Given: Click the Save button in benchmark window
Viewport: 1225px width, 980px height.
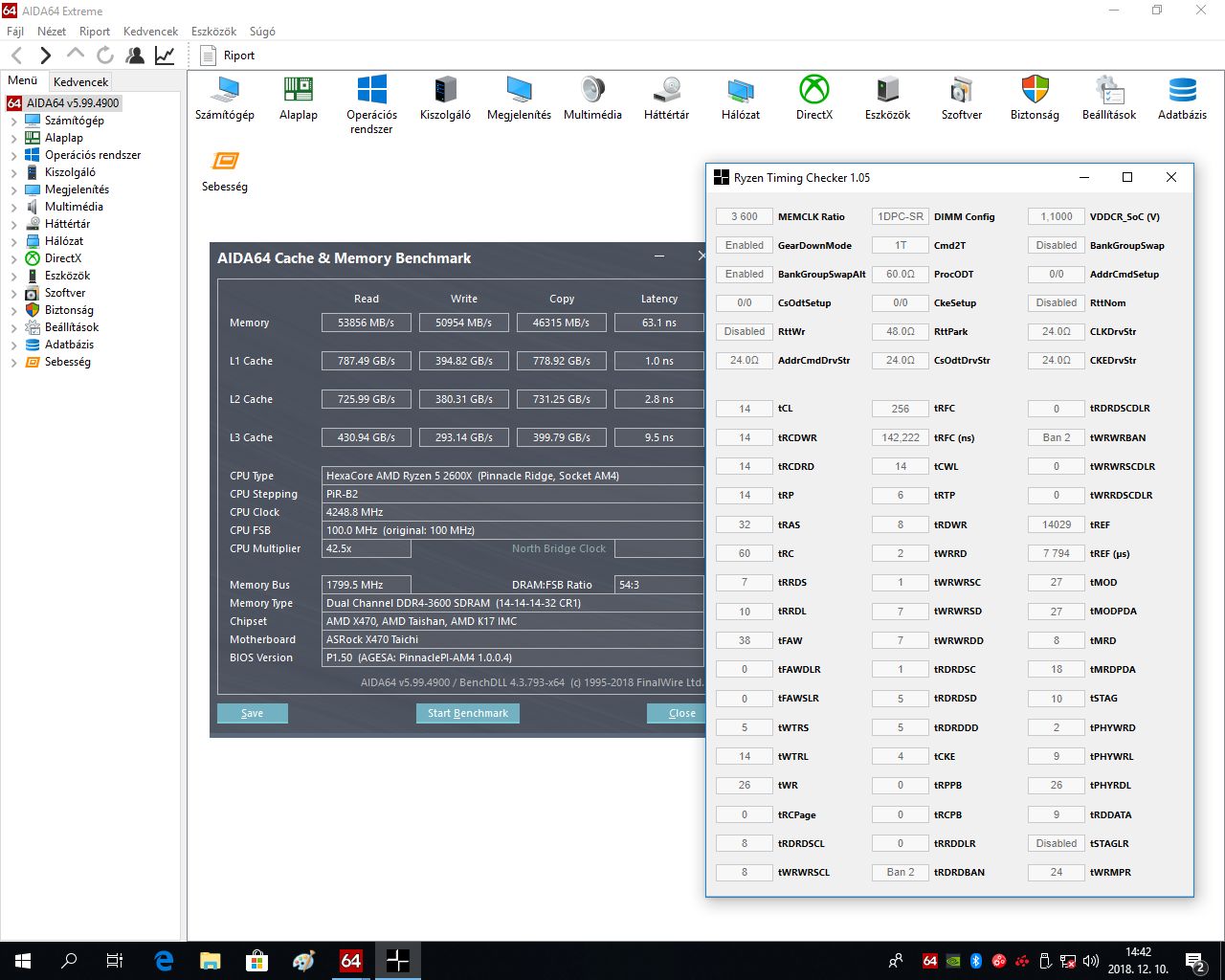Looking at the screenshot, I should [253, 713].
